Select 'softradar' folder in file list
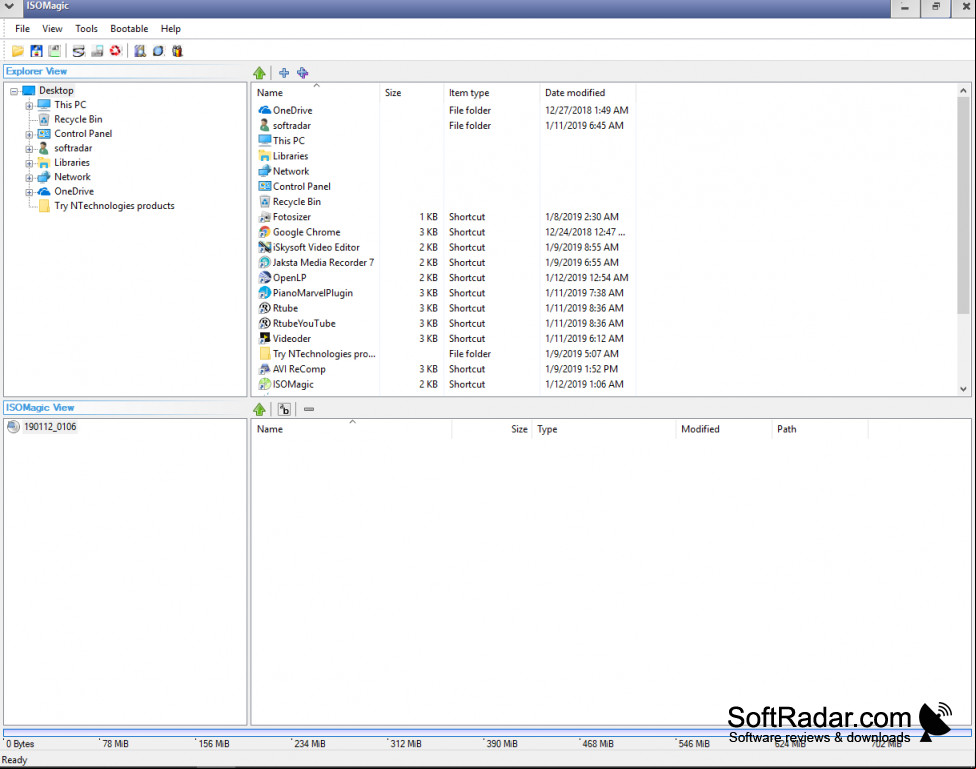The height and width of the screenshot is (769, 976). pyautogui.click(x=443, y=126)
